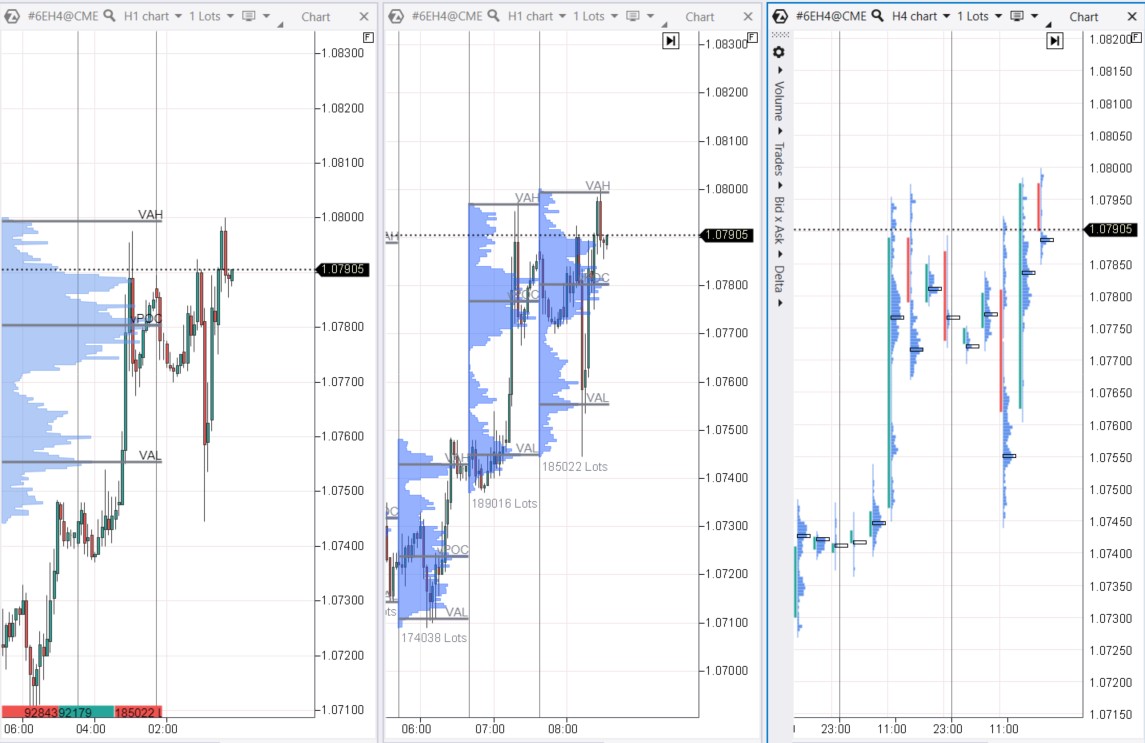
Task: Click the ATAS logo in the H1 chart header
Action: pos(12,16)
